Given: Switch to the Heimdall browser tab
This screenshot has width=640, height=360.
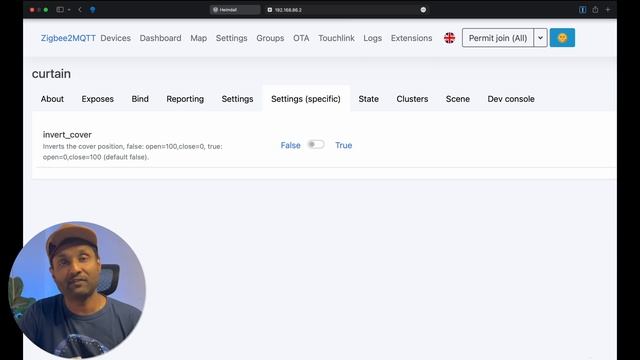Looking at the screenshot, I should point(235,10).
